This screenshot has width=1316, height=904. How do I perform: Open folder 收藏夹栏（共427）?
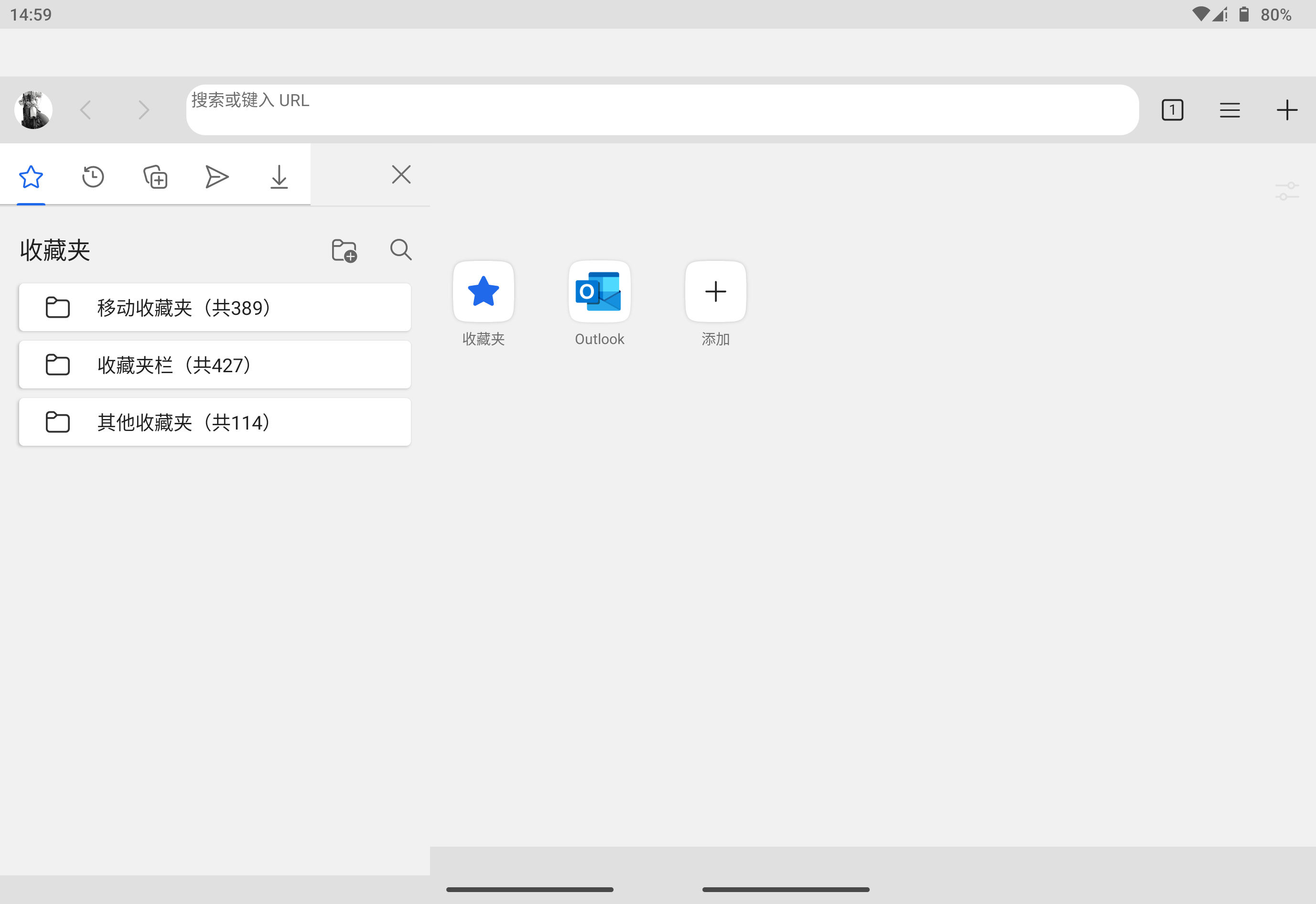point(215,365)
